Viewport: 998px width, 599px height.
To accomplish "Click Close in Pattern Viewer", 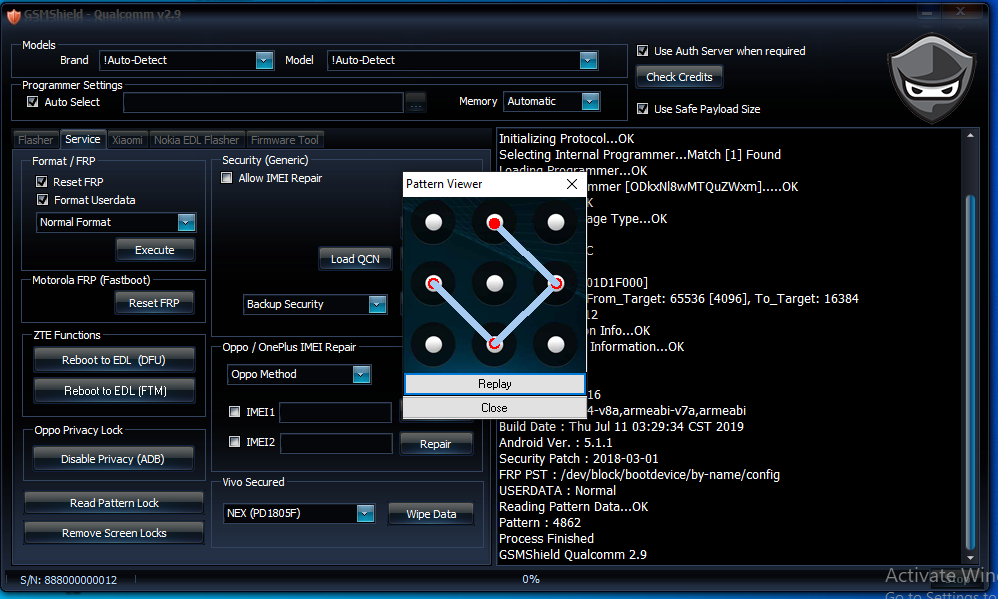I will (x=495, y=407).
